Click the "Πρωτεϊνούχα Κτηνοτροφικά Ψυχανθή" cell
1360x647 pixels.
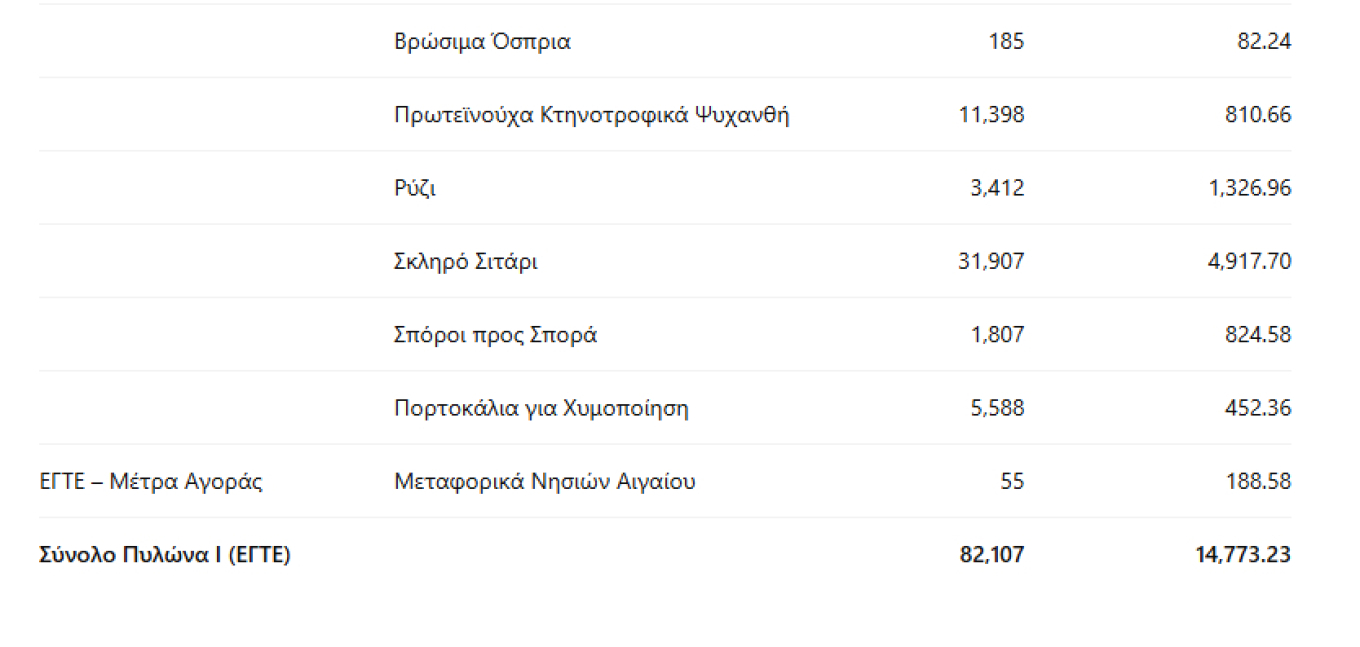(x=592, y=115)
